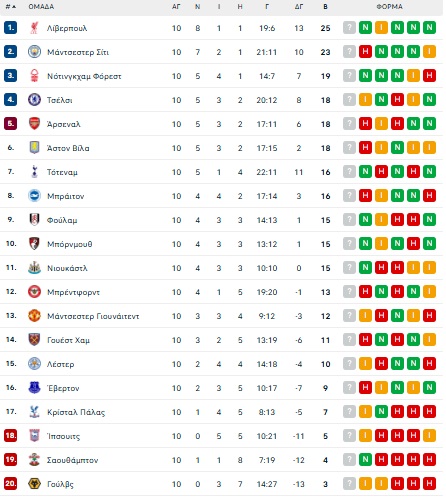Click the Tottenham cockerel crest icon

[x=34, y=172]
